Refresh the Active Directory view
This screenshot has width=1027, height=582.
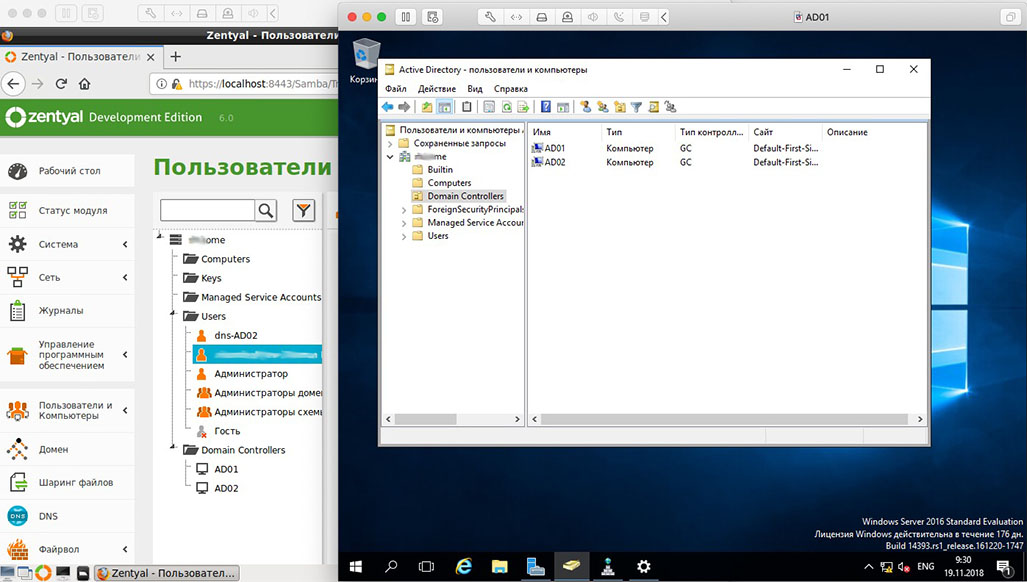pos(506,107)
